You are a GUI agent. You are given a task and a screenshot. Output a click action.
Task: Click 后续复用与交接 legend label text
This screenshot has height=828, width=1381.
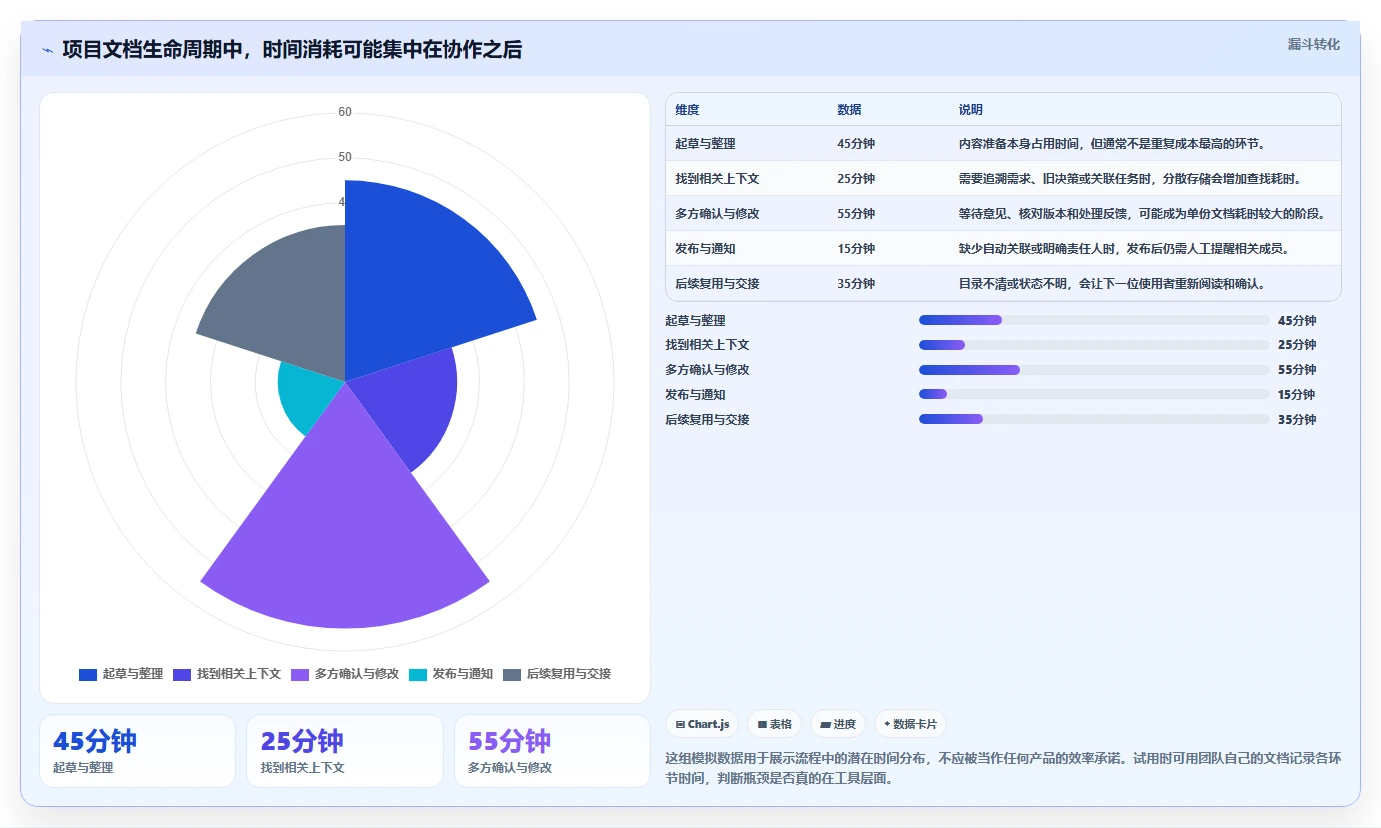(569, 674)
